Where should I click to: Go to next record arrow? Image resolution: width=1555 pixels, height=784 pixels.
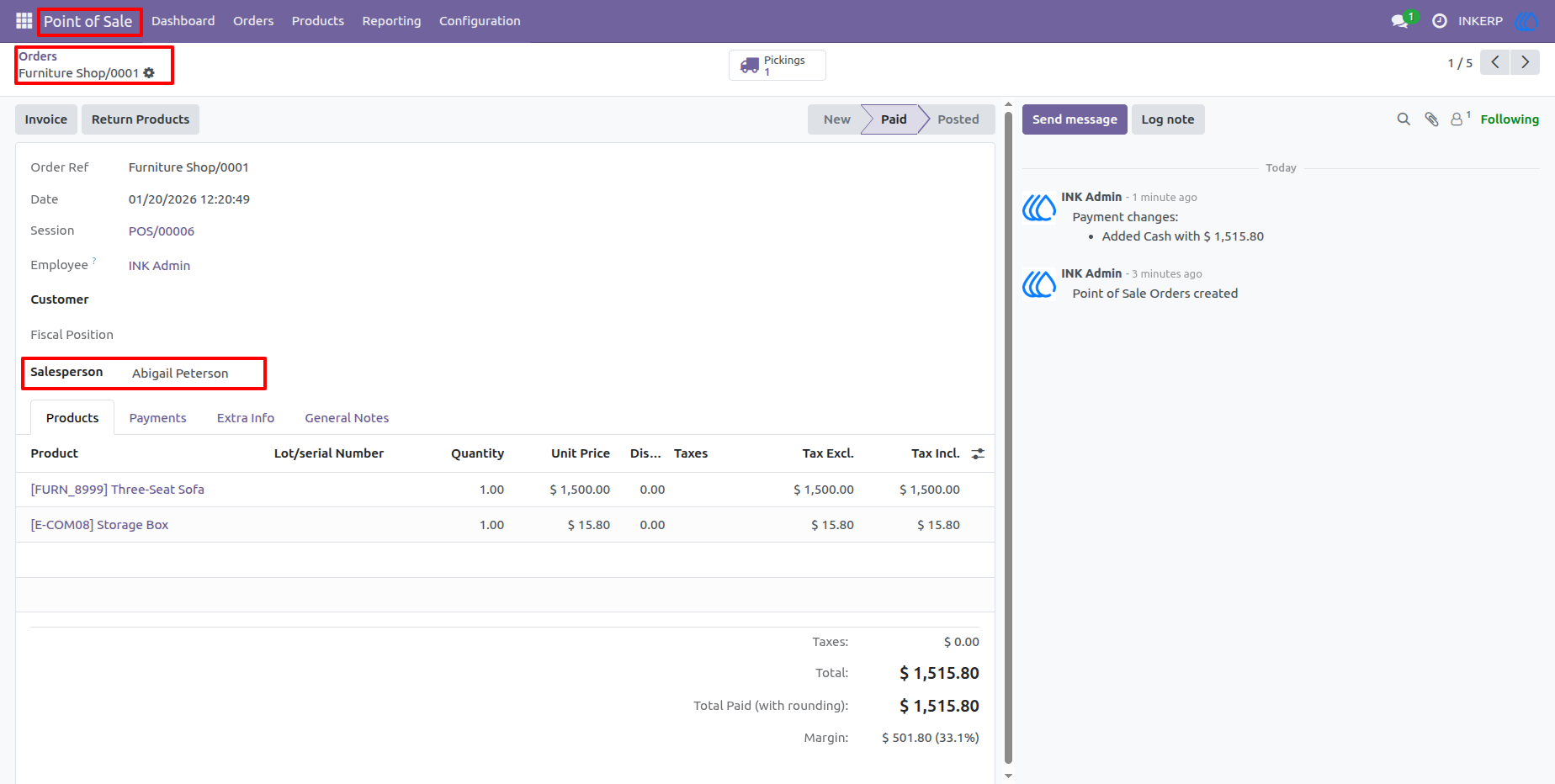click(x=1525, y=62)
